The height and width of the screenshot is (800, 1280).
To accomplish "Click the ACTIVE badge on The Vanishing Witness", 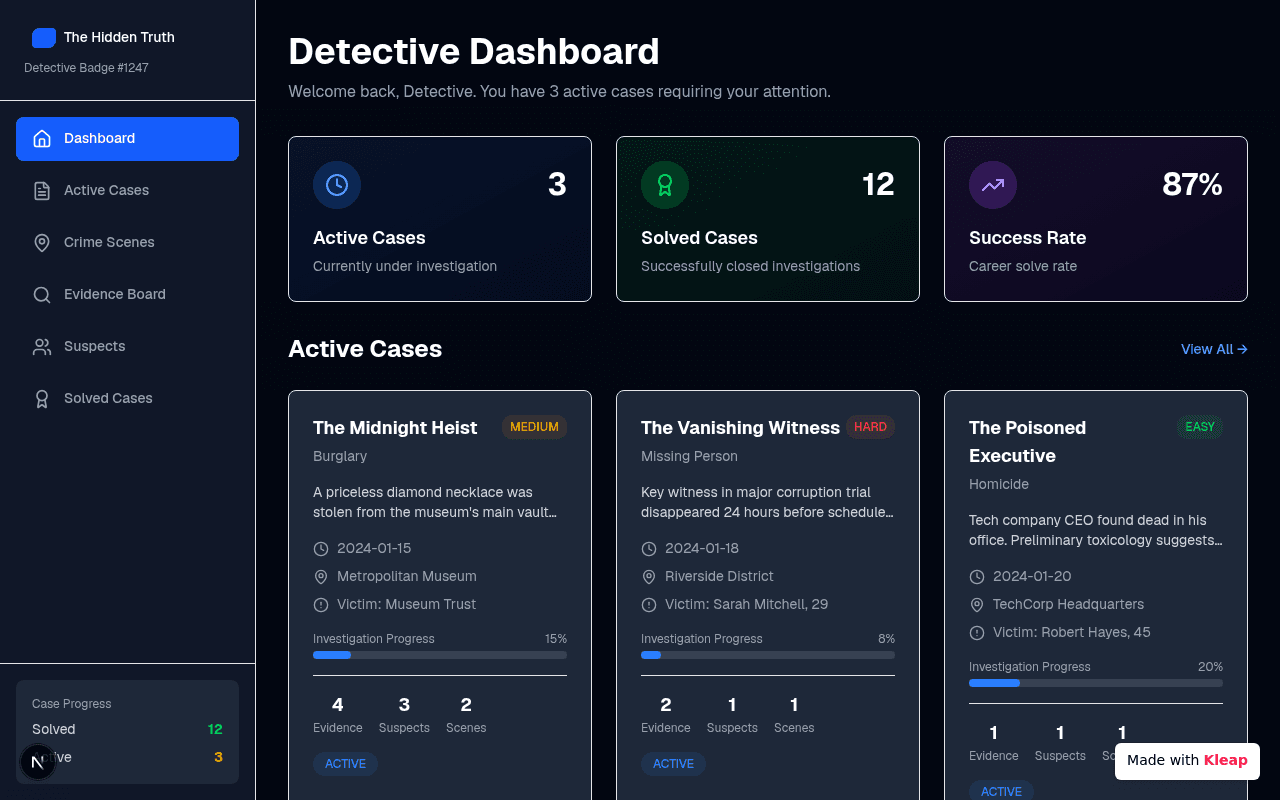I will pos(673,764).
